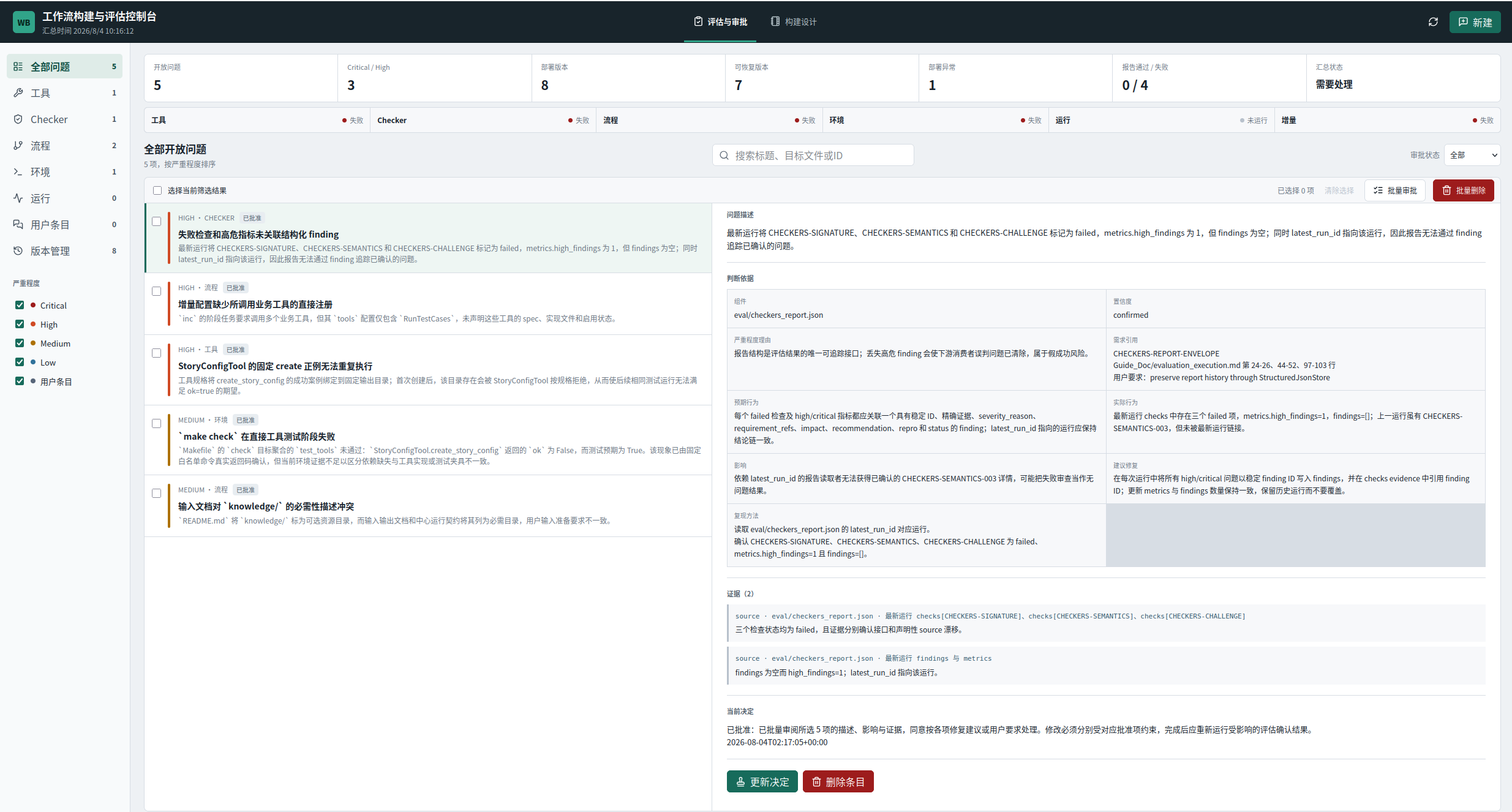The width and height of the screenshot is (1512, 812).
Task: Open the knowledge/ 必需性描述冲突 issue
Action: point(428,506)
